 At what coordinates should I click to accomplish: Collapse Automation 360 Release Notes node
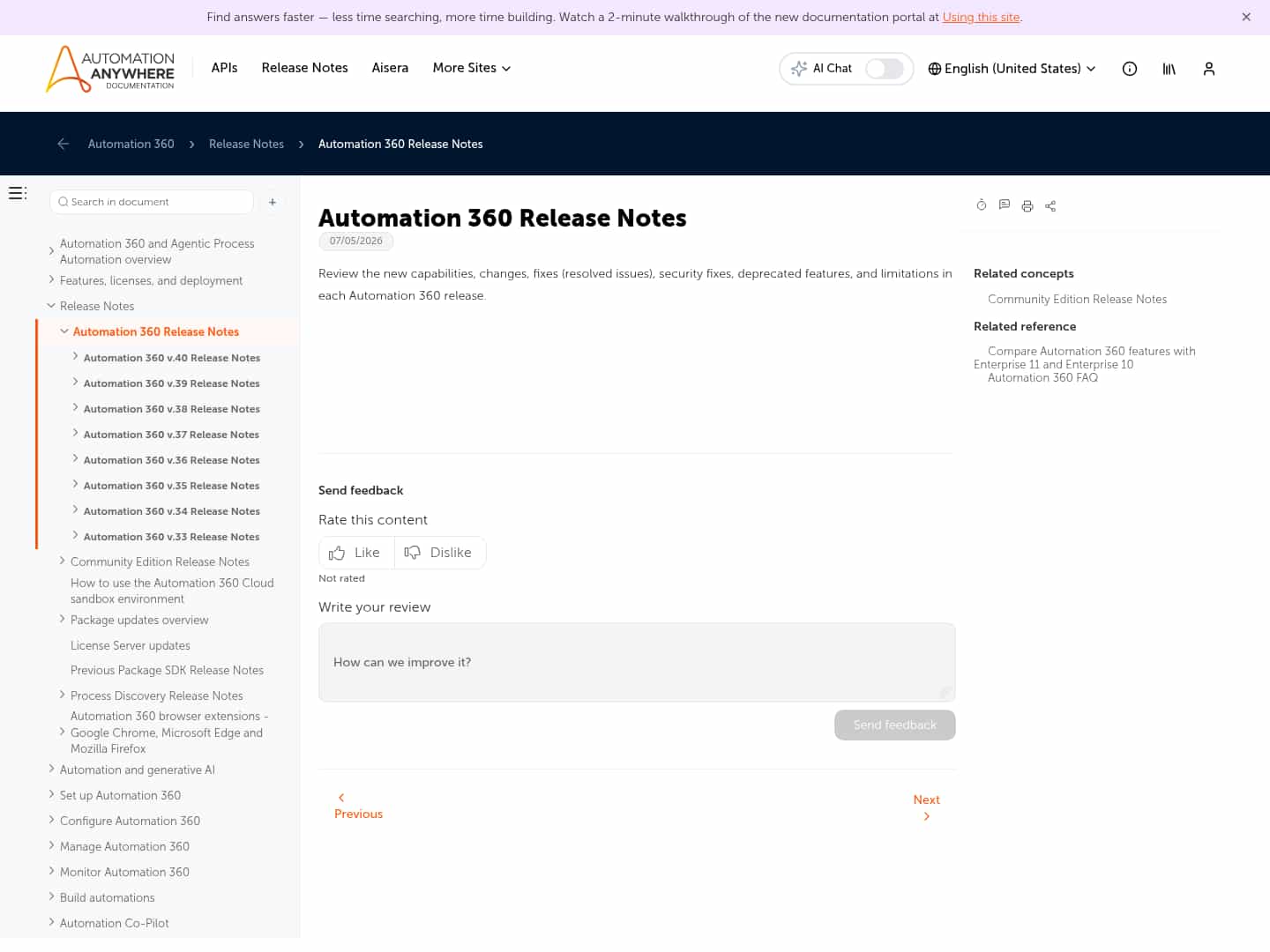(64, 331)
